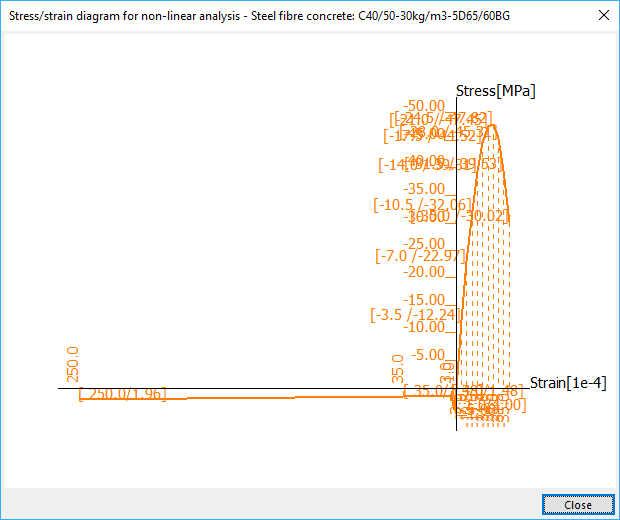The image size is (620, 520).
Task: Click the [-7.0 /-22.97] point label
Action: click(420, 256)
